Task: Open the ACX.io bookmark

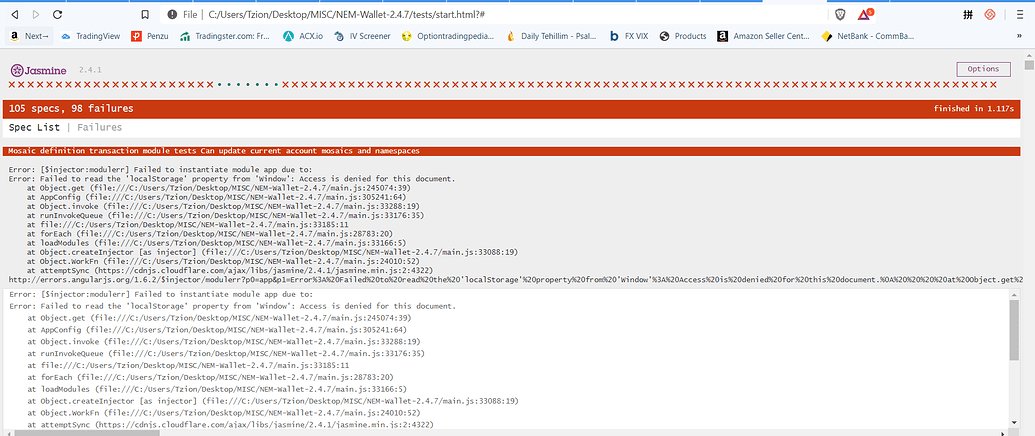Action: (302, 36)
